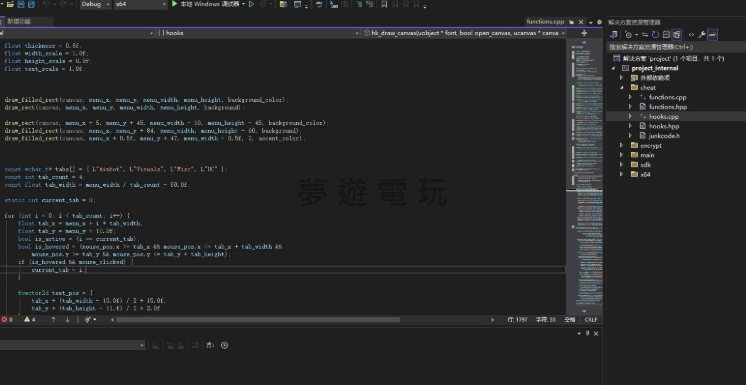Collapse the project_internal project node
The height and width of the screenshot is (385, 746).
pyautogui.click(x=614, y=68)
